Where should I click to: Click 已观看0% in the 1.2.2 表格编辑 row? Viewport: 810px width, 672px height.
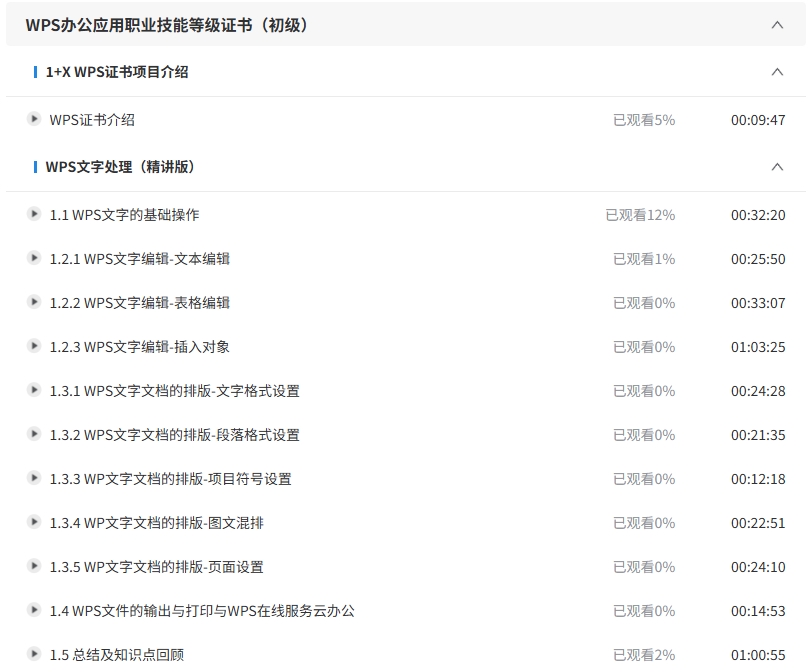click(644, 303)
